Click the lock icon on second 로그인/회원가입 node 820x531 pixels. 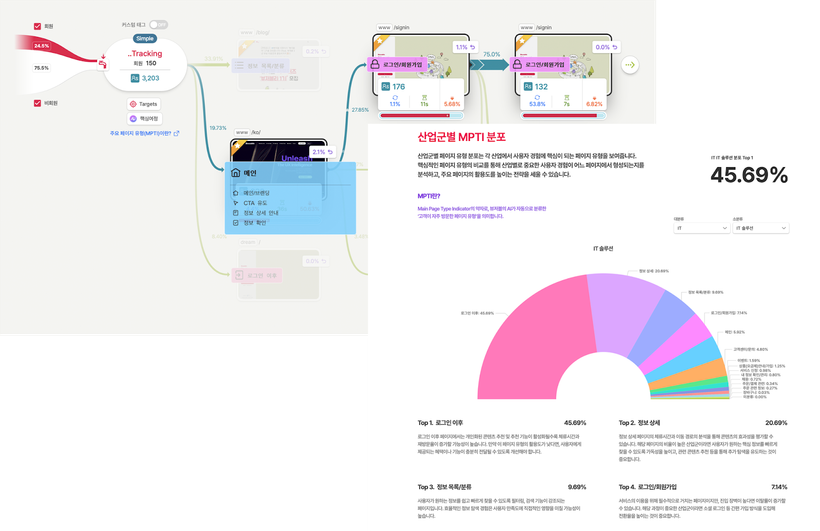[x=517, y=64]
